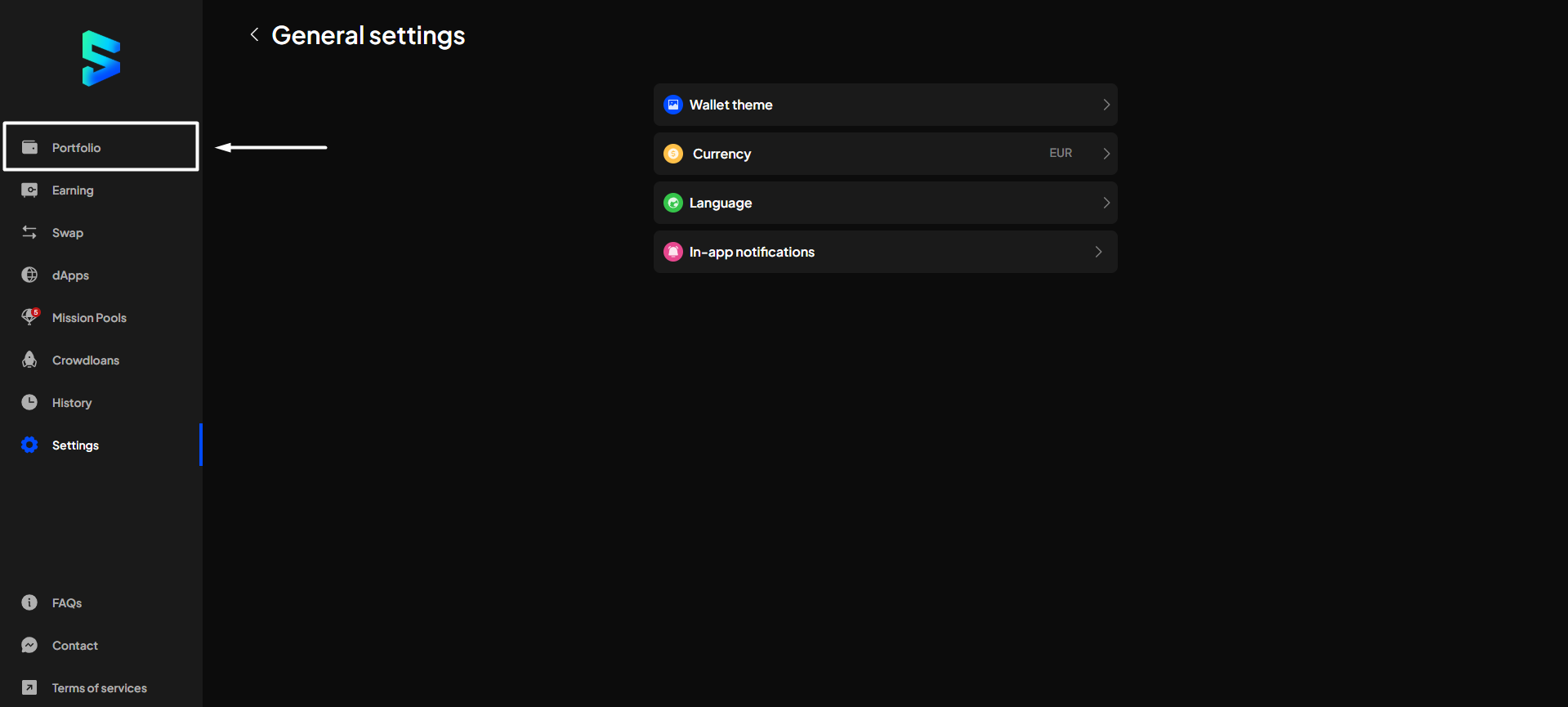Open the Earning menu item
The image size is (1568, 707).
(73, 190)
